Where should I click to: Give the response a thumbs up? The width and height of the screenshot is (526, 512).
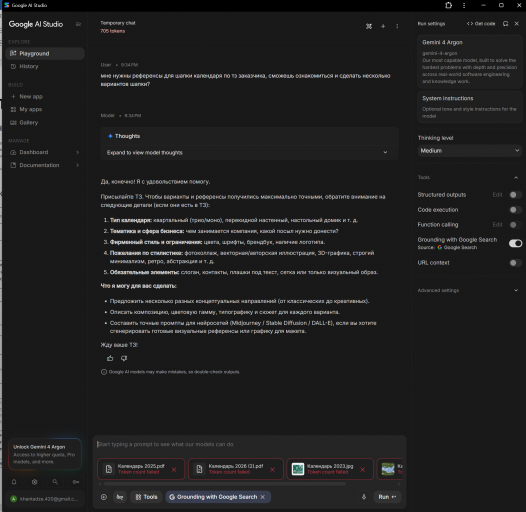tap(110, 358)
